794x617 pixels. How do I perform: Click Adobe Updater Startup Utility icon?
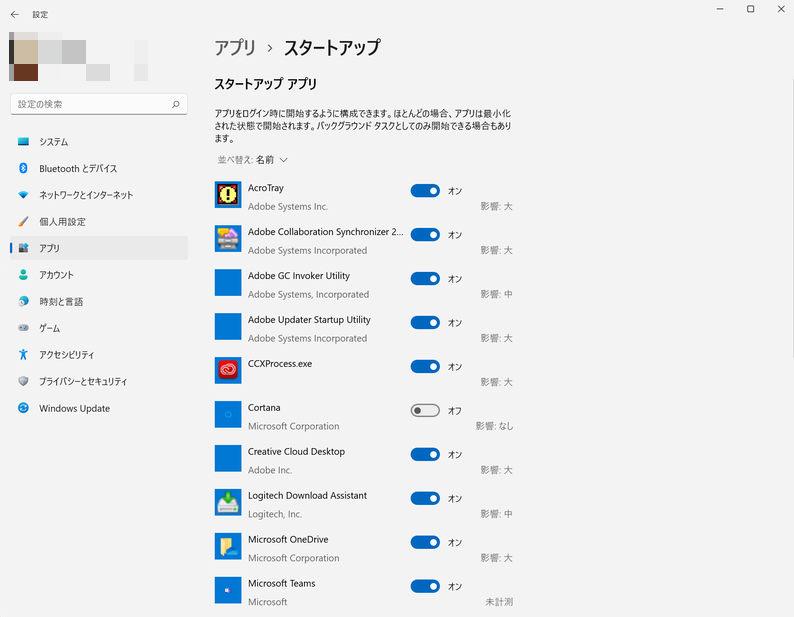(x=228, y=327)
